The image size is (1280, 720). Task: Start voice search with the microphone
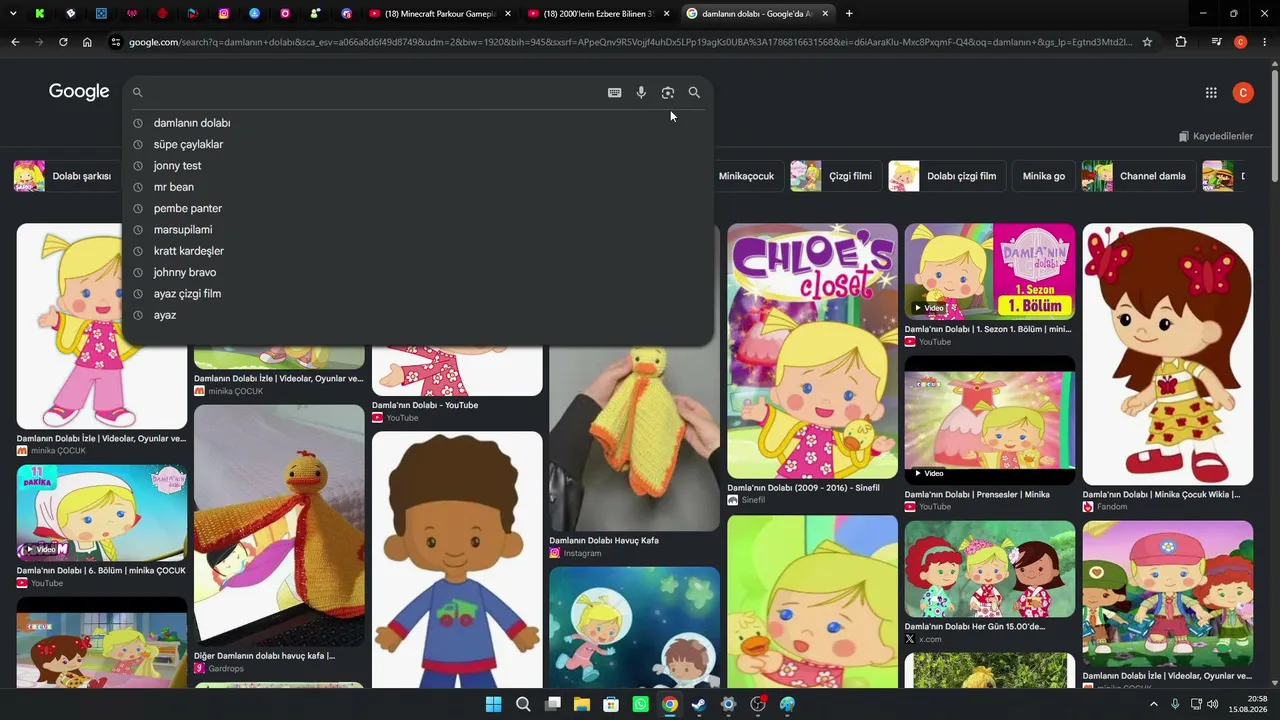pos(641,93)
